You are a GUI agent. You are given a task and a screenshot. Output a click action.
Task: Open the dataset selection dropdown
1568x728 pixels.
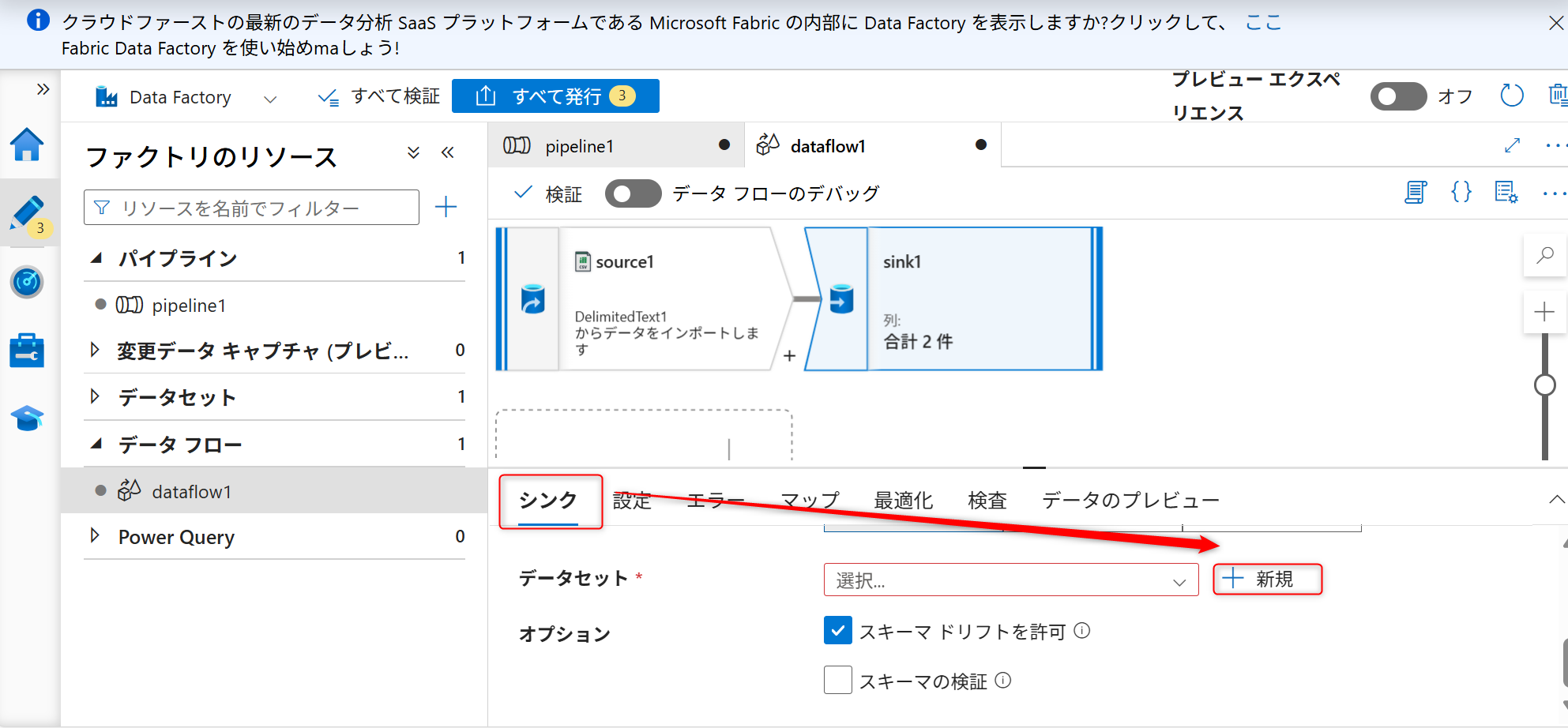[x=1010, y=580]
